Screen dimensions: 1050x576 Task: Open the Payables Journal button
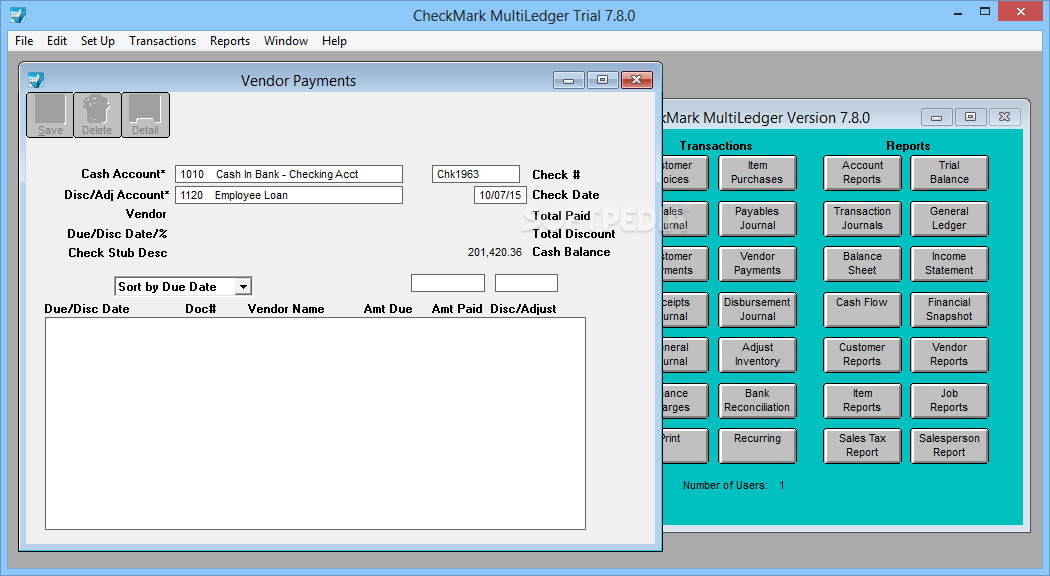tap(757, 218)
